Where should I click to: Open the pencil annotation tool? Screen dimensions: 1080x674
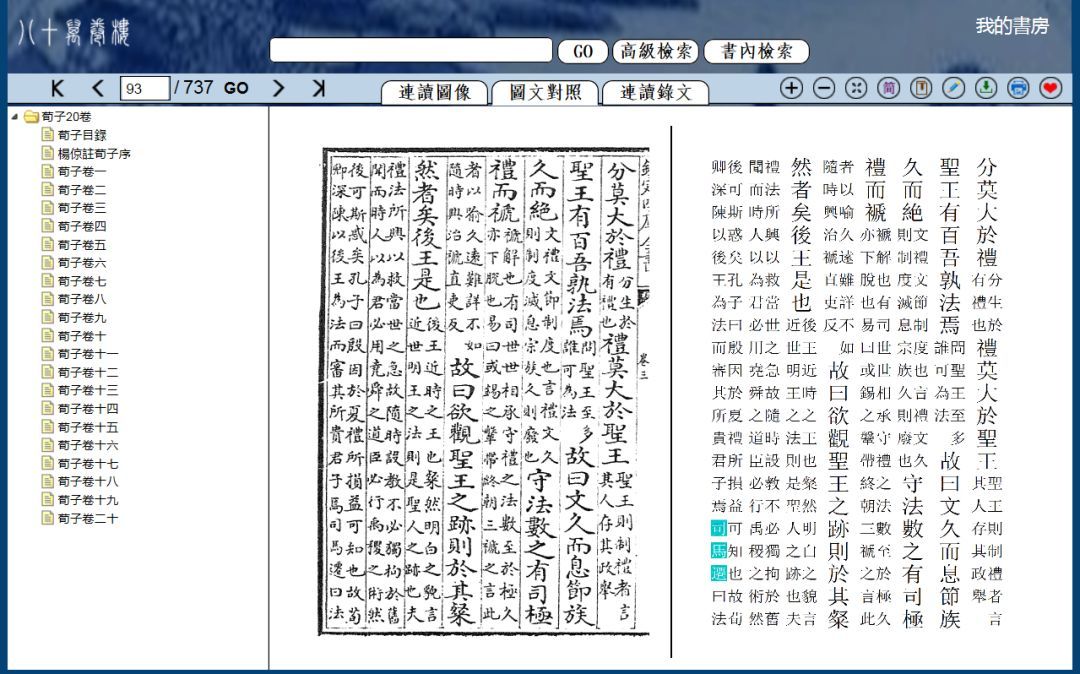pyautogui.click(x=953, y=88)
